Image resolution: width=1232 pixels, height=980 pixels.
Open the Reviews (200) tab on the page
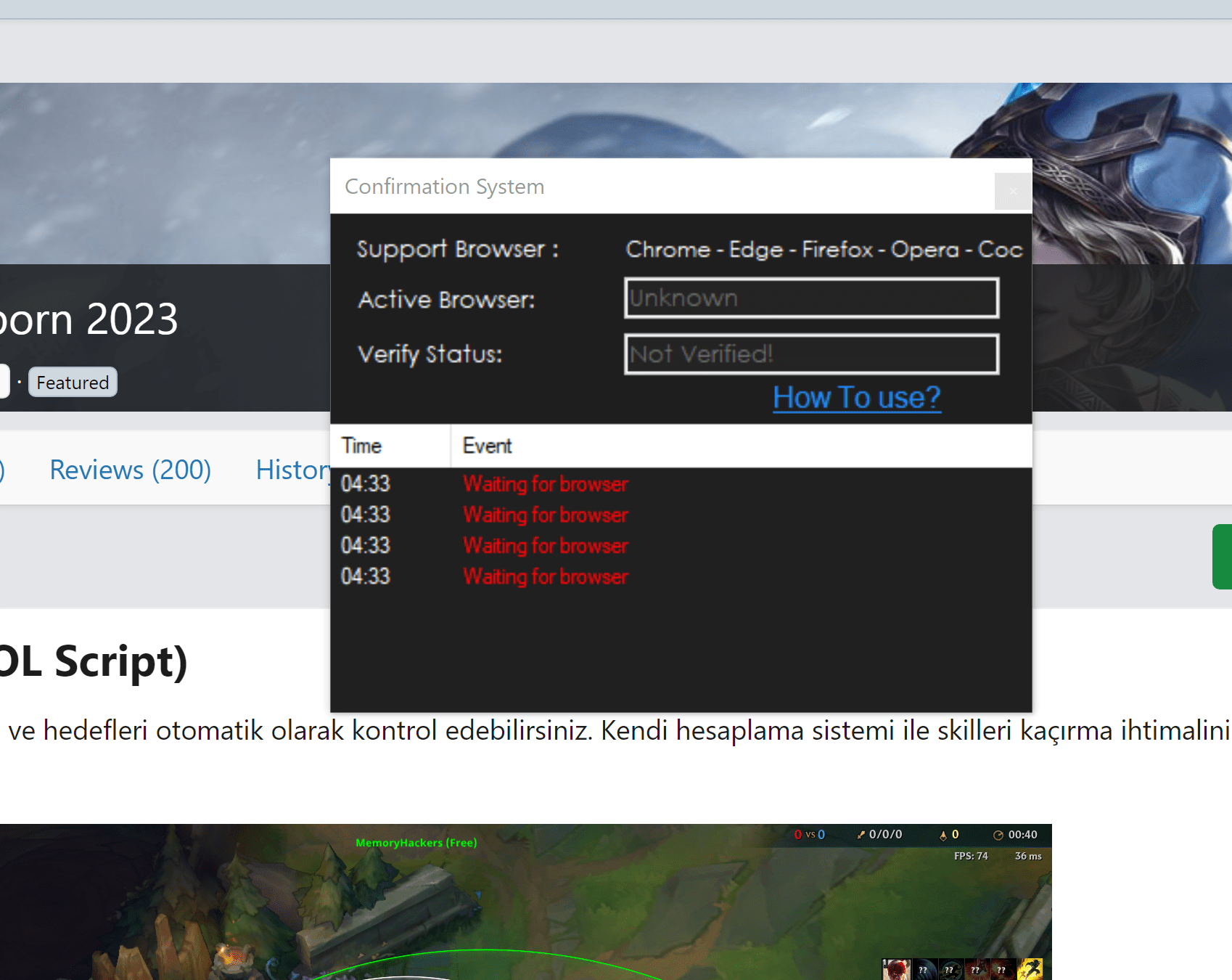coord(131,470)
